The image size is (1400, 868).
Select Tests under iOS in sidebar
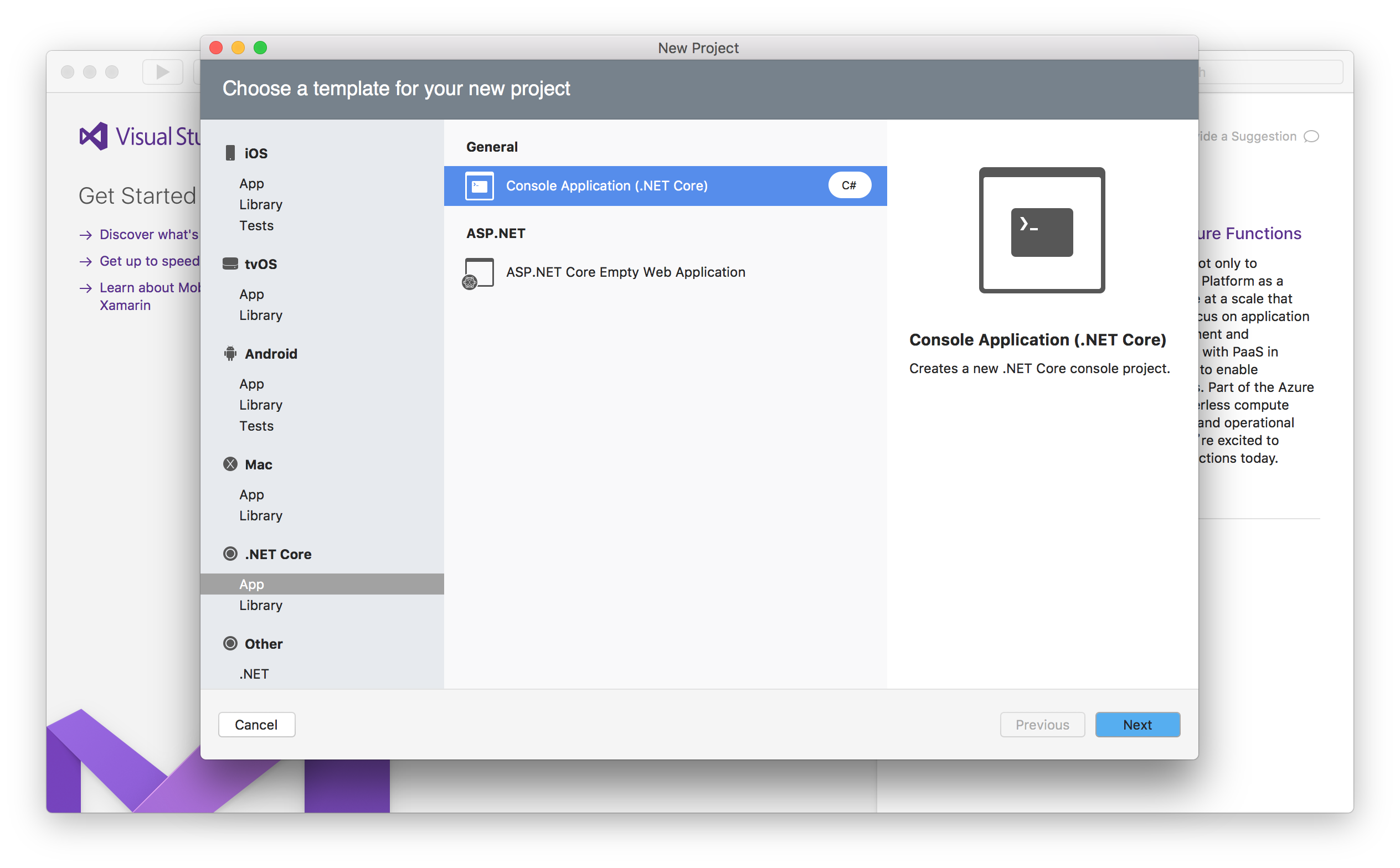[257, 225]
